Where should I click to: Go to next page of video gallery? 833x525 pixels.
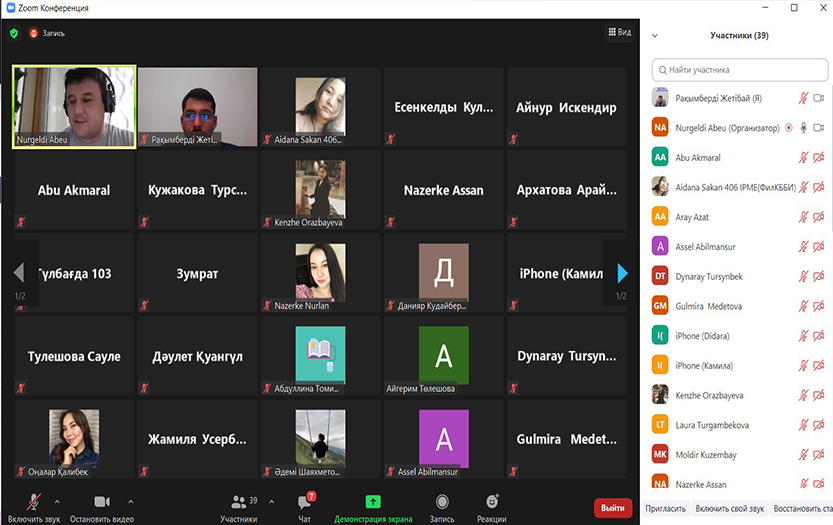click(x=622, y=273)
